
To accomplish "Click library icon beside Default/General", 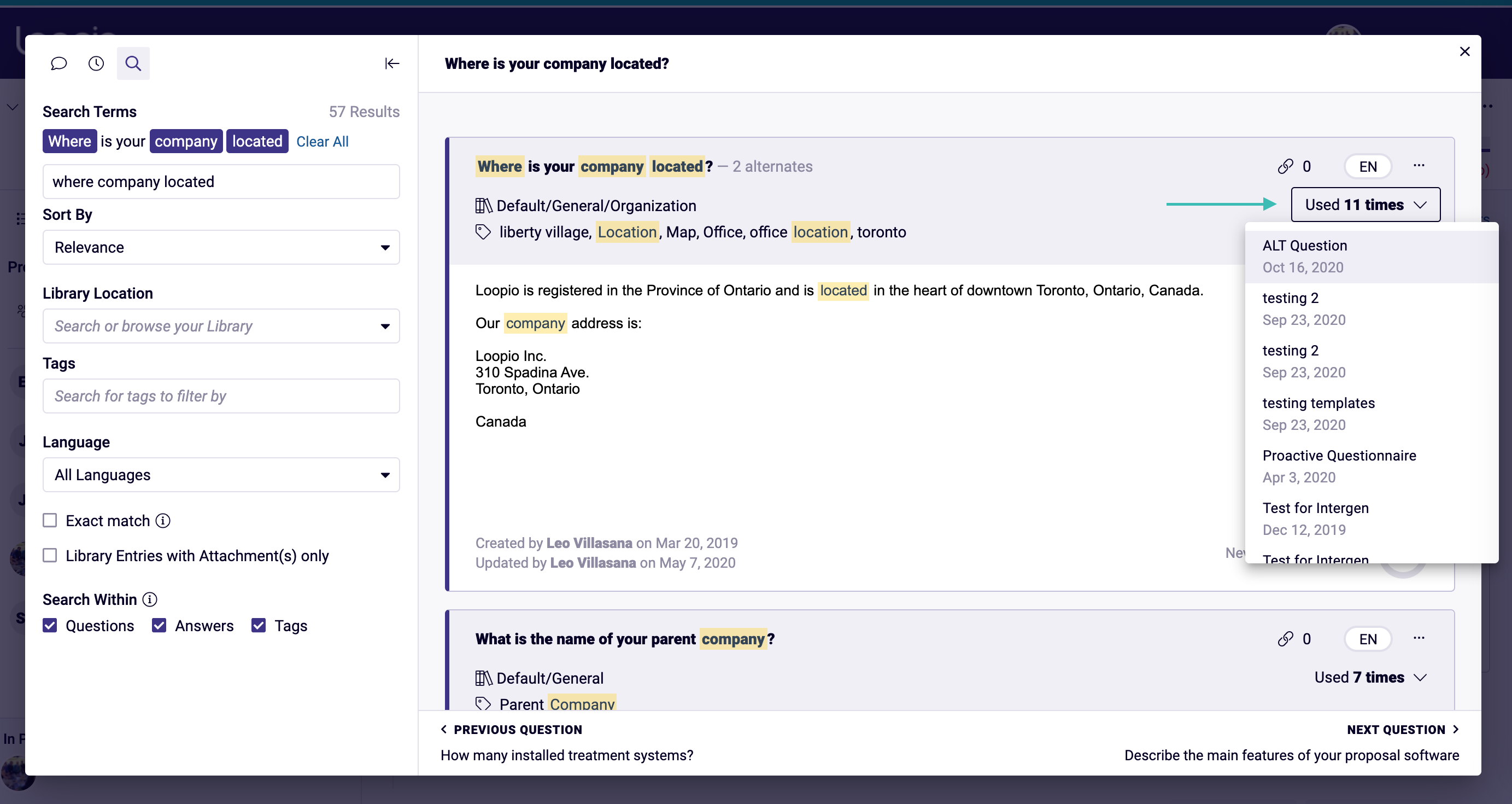I will (x=484, y=678).
